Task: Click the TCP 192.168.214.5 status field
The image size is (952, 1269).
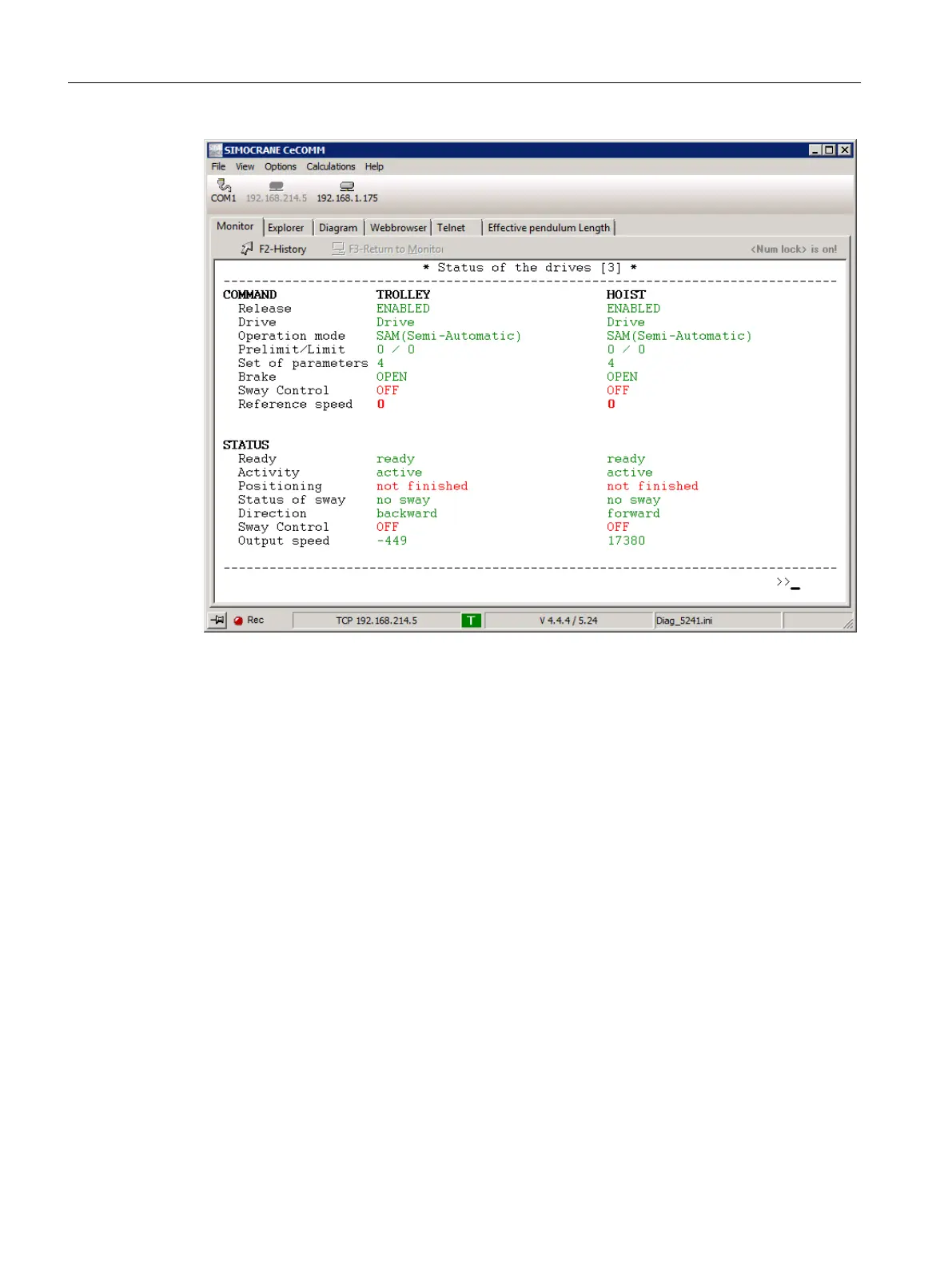Action: coord(376,621)
